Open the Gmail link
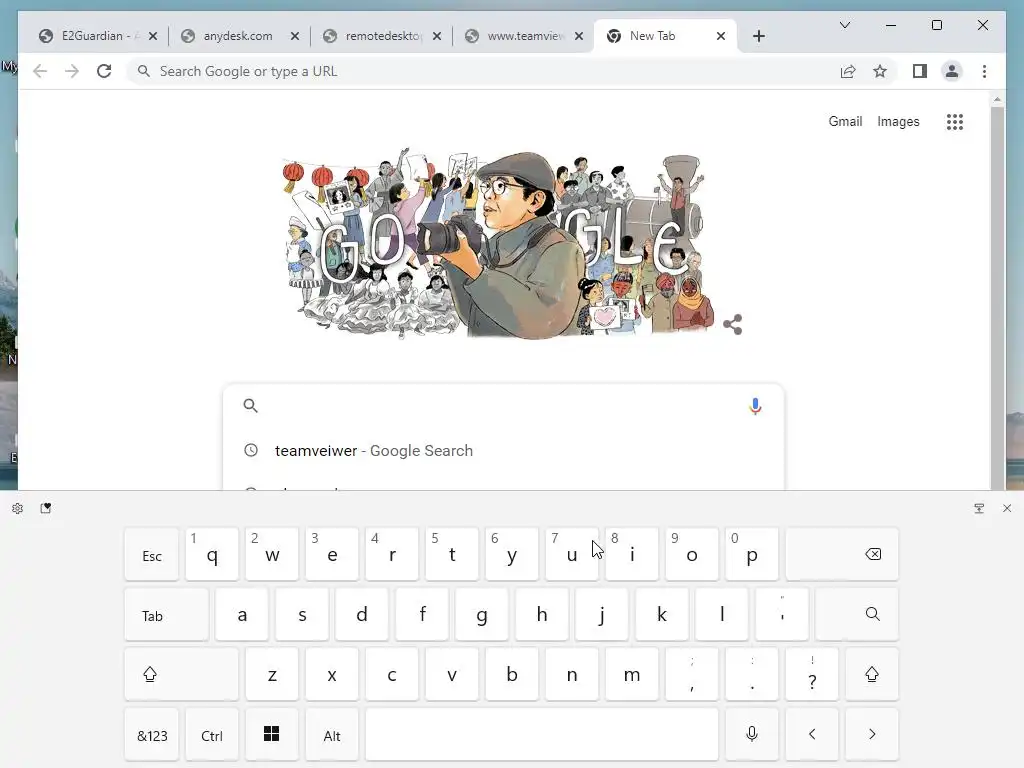1024x768 pixels. coord(845,121)
